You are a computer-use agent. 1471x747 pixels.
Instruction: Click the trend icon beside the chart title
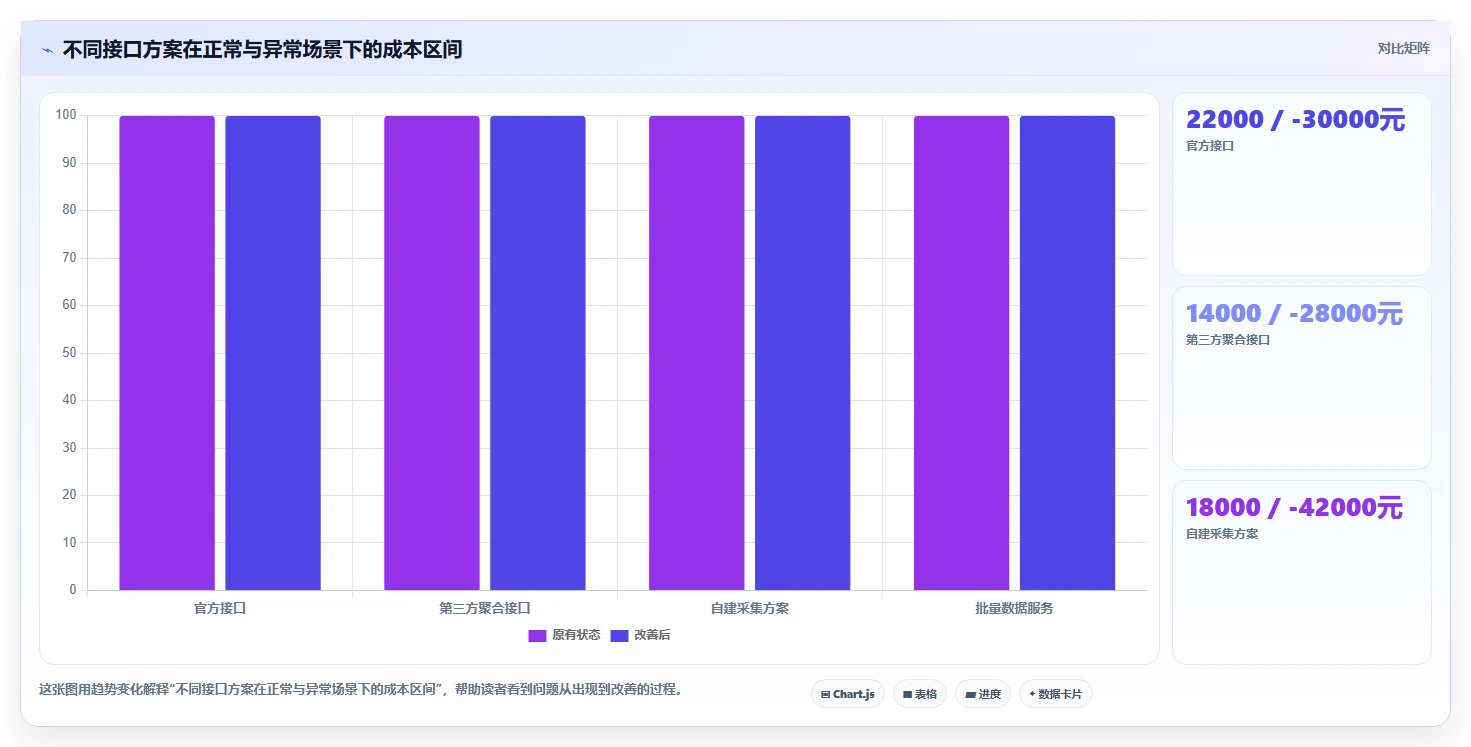pyautogui.click(x=47, y=50)
